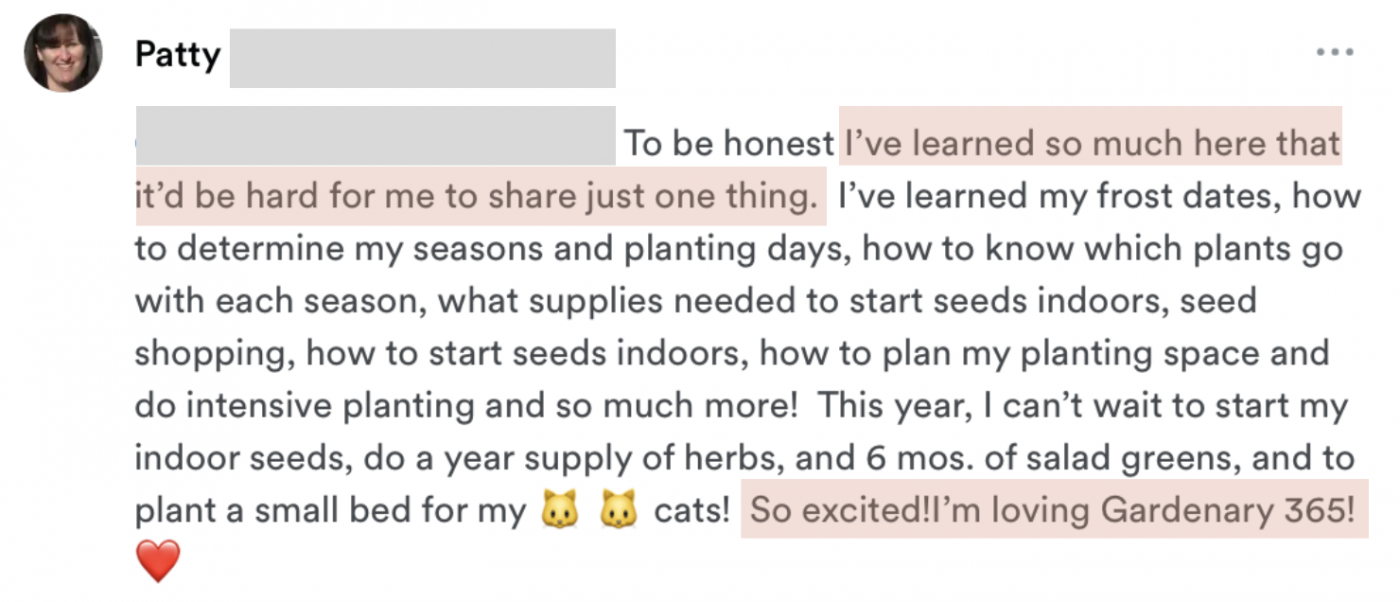Click the word 'cats!' after the emojis

(692, 510)
